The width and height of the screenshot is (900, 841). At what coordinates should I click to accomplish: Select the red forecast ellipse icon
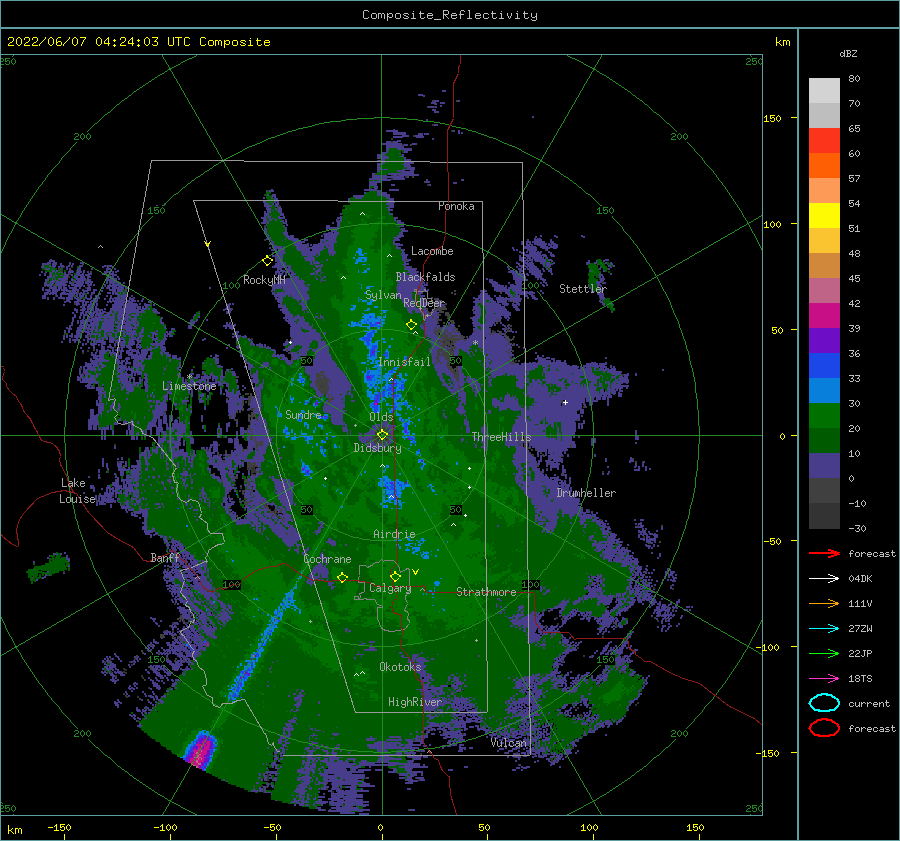tap(824, 728)
